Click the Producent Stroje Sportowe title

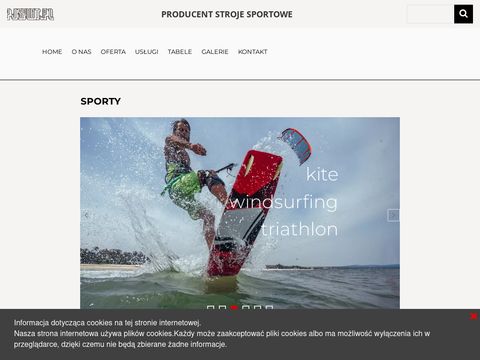click(227, 14)
